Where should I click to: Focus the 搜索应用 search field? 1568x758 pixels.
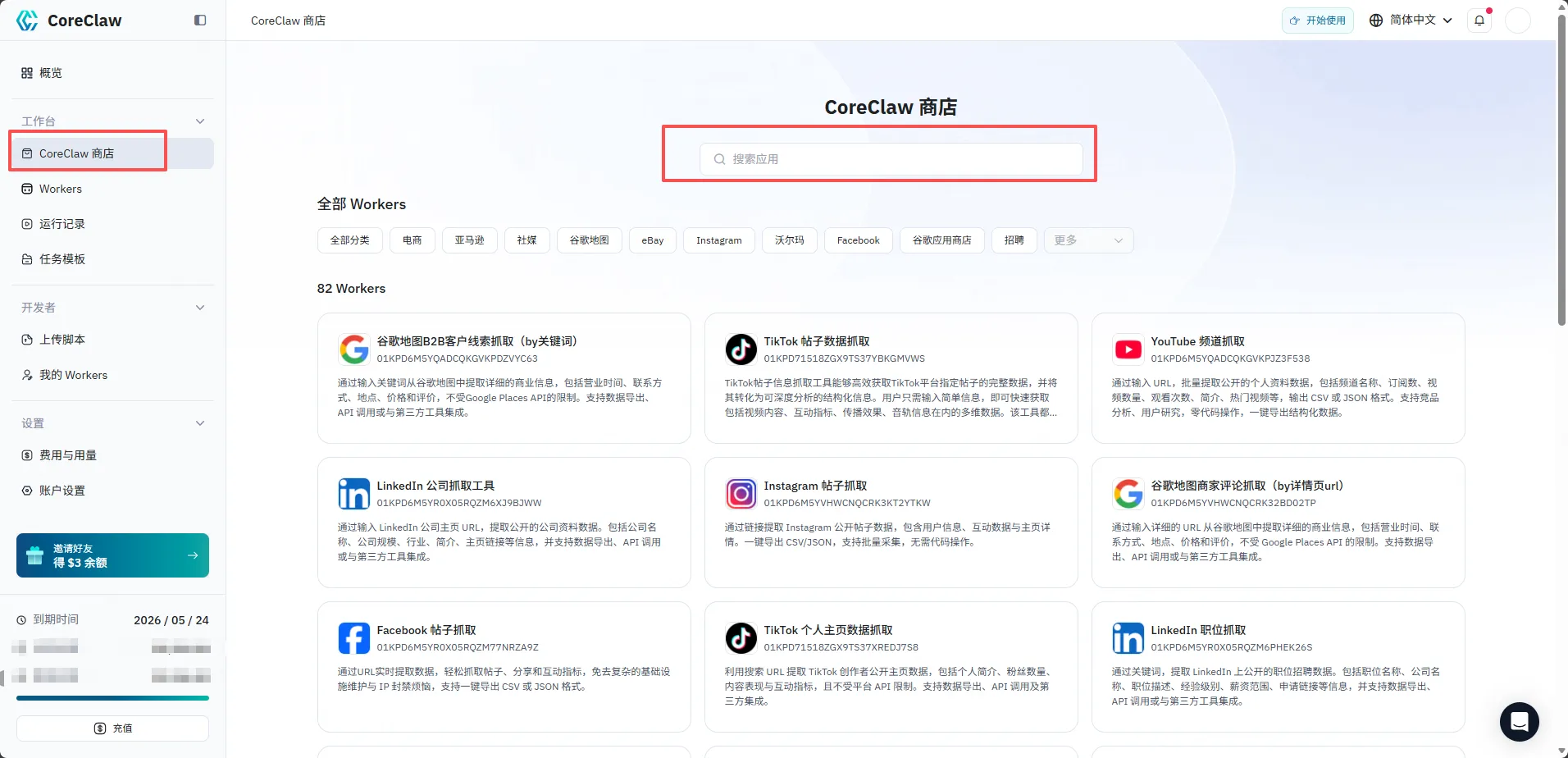(891, 159)
